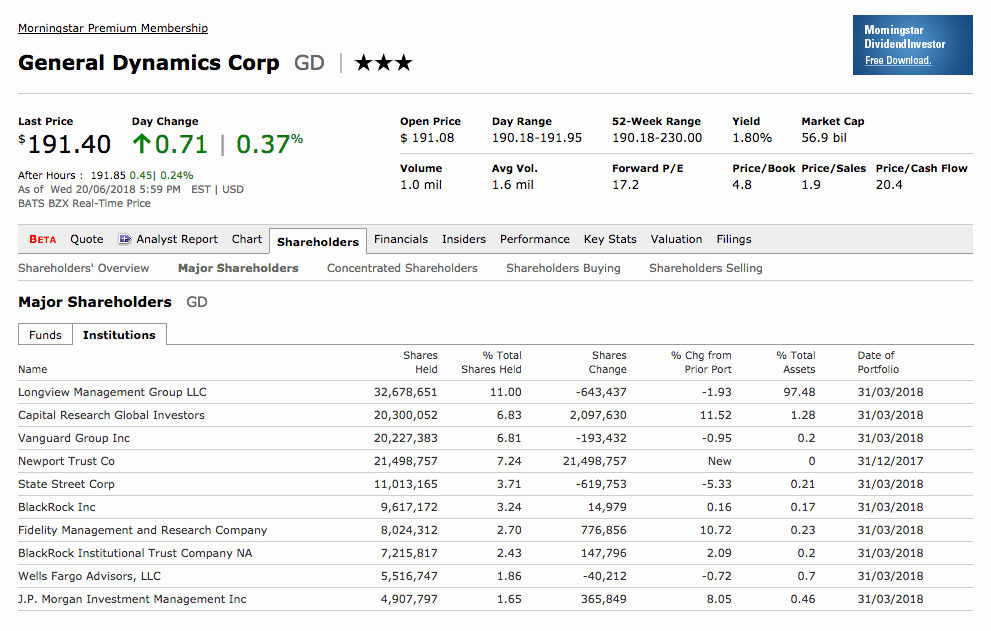Select Longview Management Group LLC row name
The height and width of the screenshot is (631, 991).
point(112,392)
